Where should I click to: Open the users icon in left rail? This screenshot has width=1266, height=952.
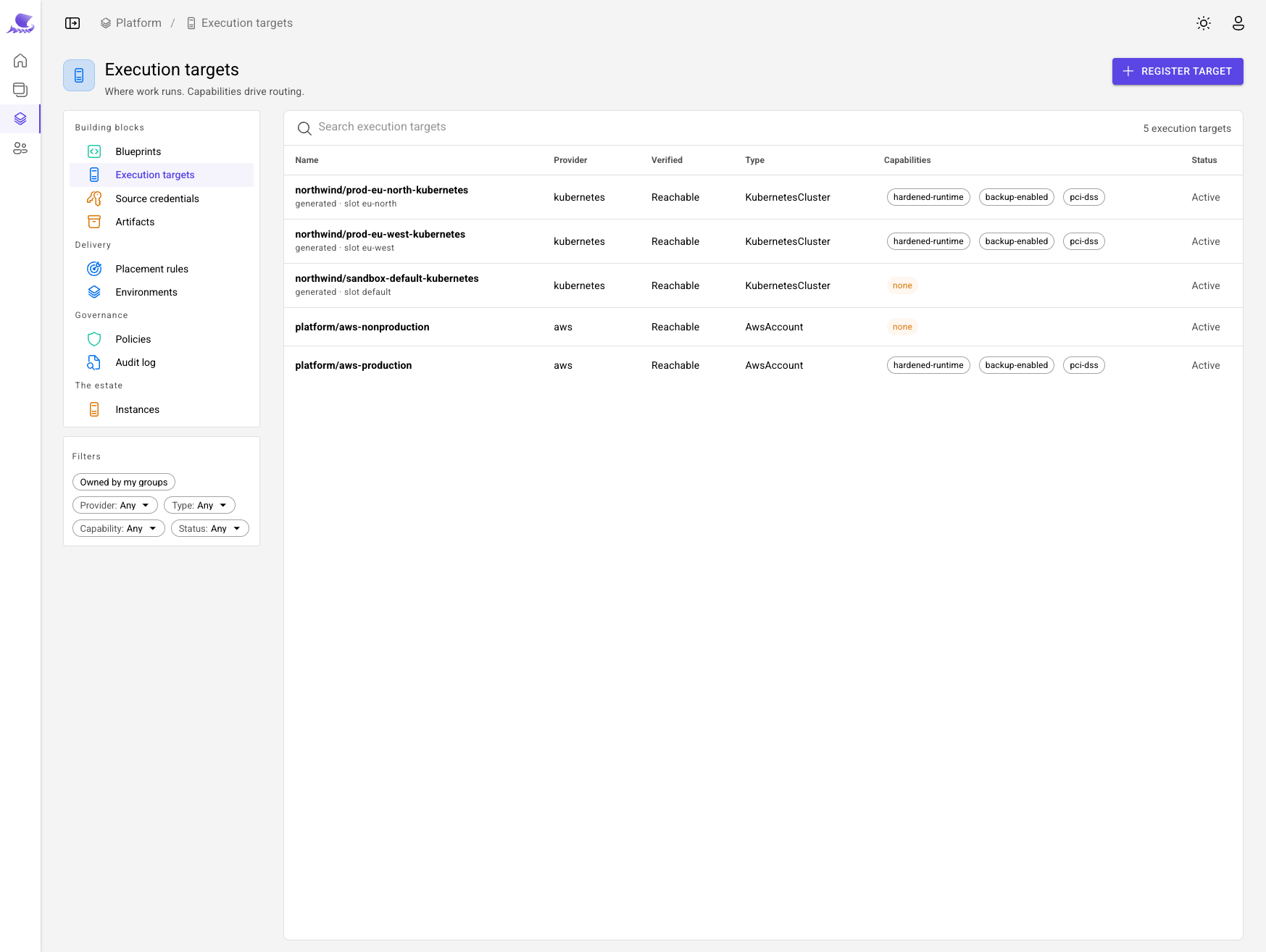(20, 149)
